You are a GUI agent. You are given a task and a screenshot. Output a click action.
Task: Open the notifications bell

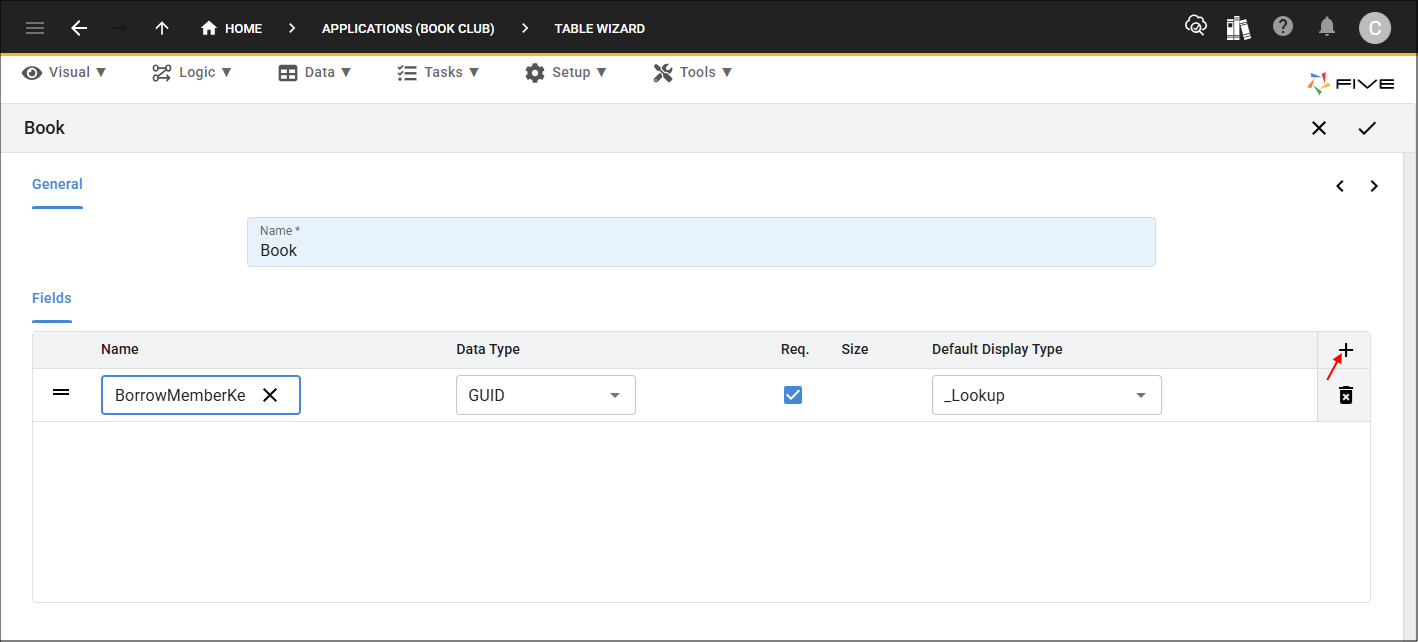point(1327,27)
